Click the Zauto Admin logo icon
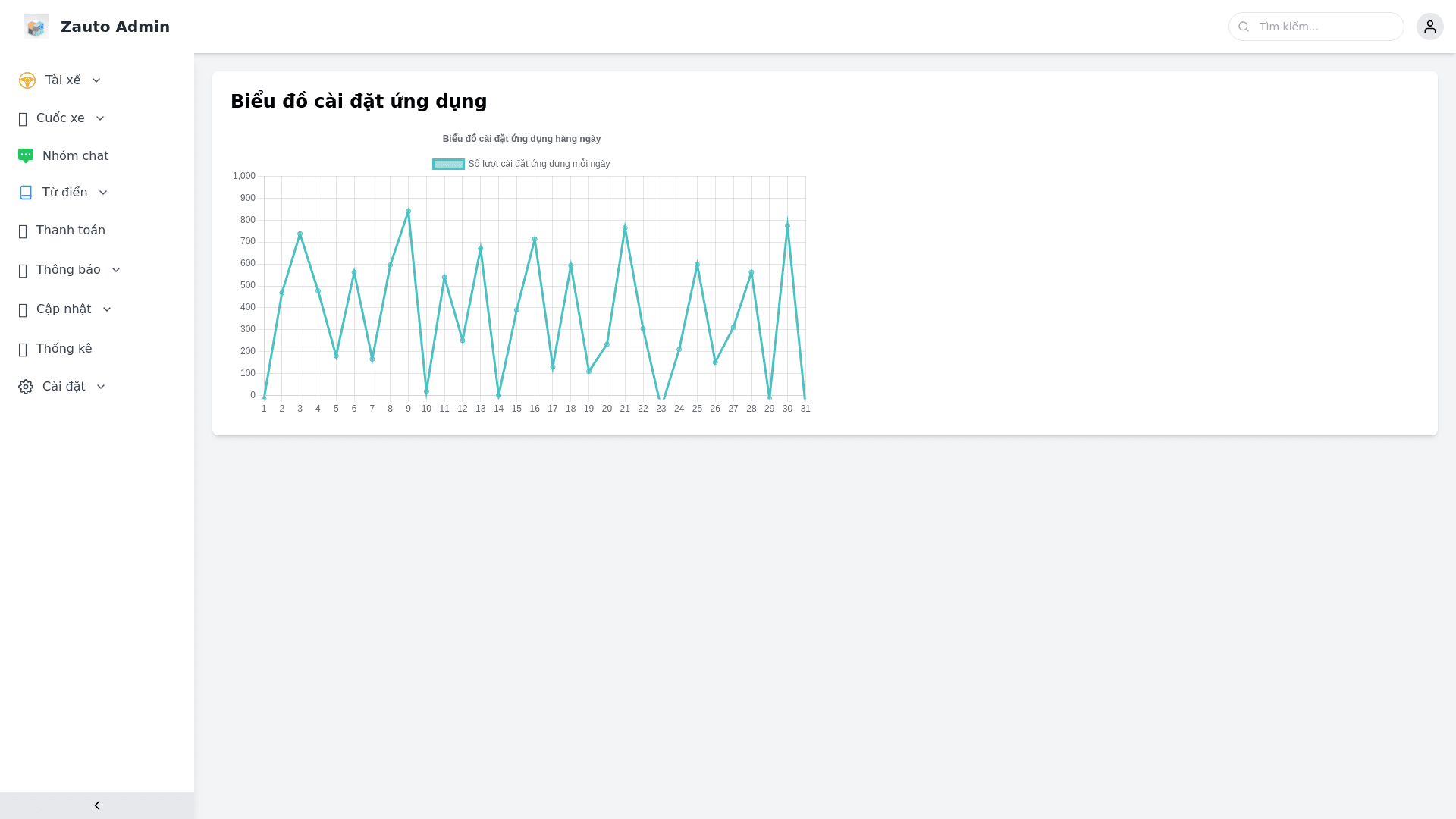 pyautogui.click(x=36, y=27)
